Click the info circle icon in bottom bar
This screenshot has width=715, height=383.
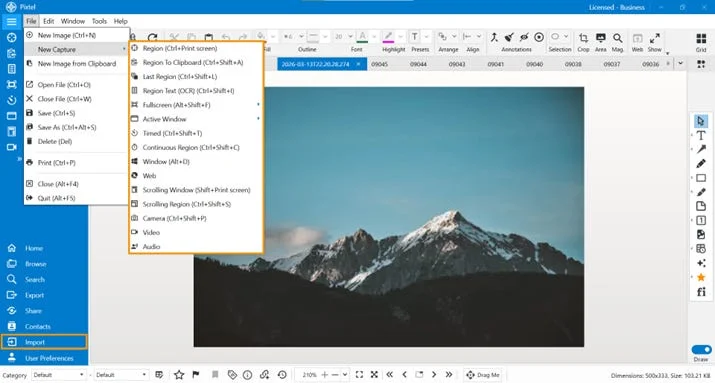click(248, 375)
